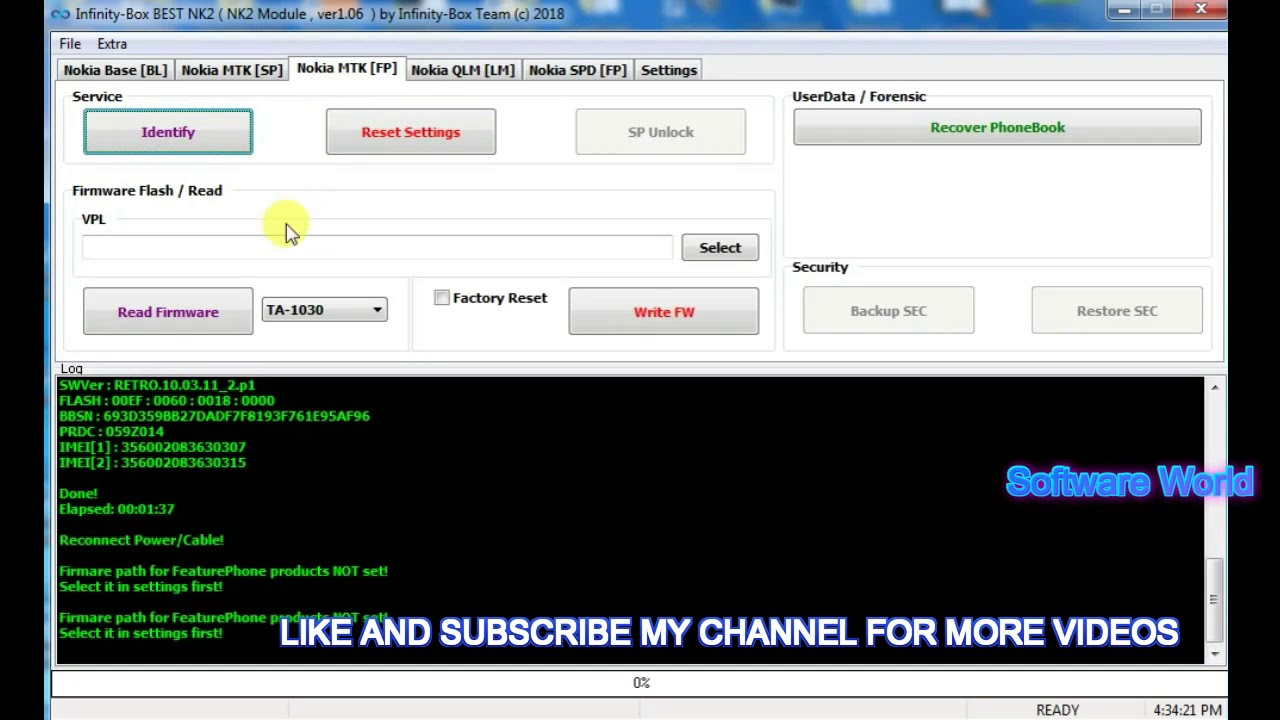This screenshot has height=720, width=1280.
Task: Click the Restore SEC button
Action: point(1117,311)
